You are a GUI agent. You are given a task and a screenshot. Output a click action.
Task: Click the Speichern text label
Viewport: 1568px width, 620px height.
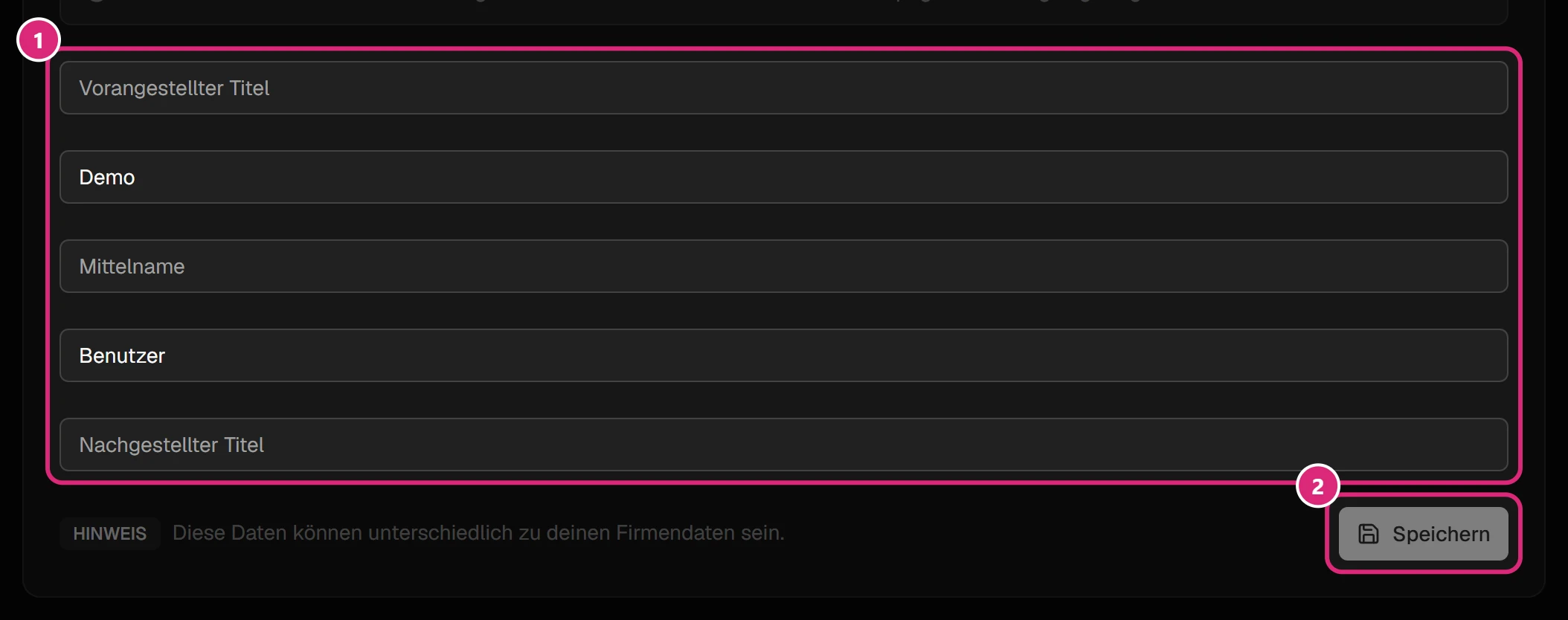pos(1441,534)
